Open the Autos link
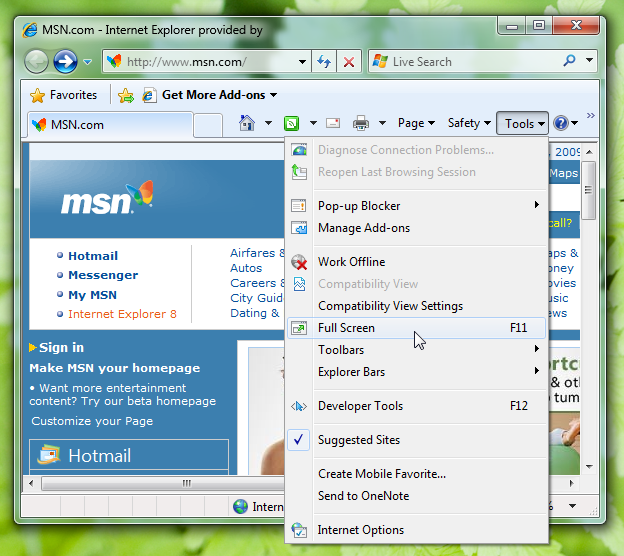This screenshot has width=624, height=556. tap(246, 268)
